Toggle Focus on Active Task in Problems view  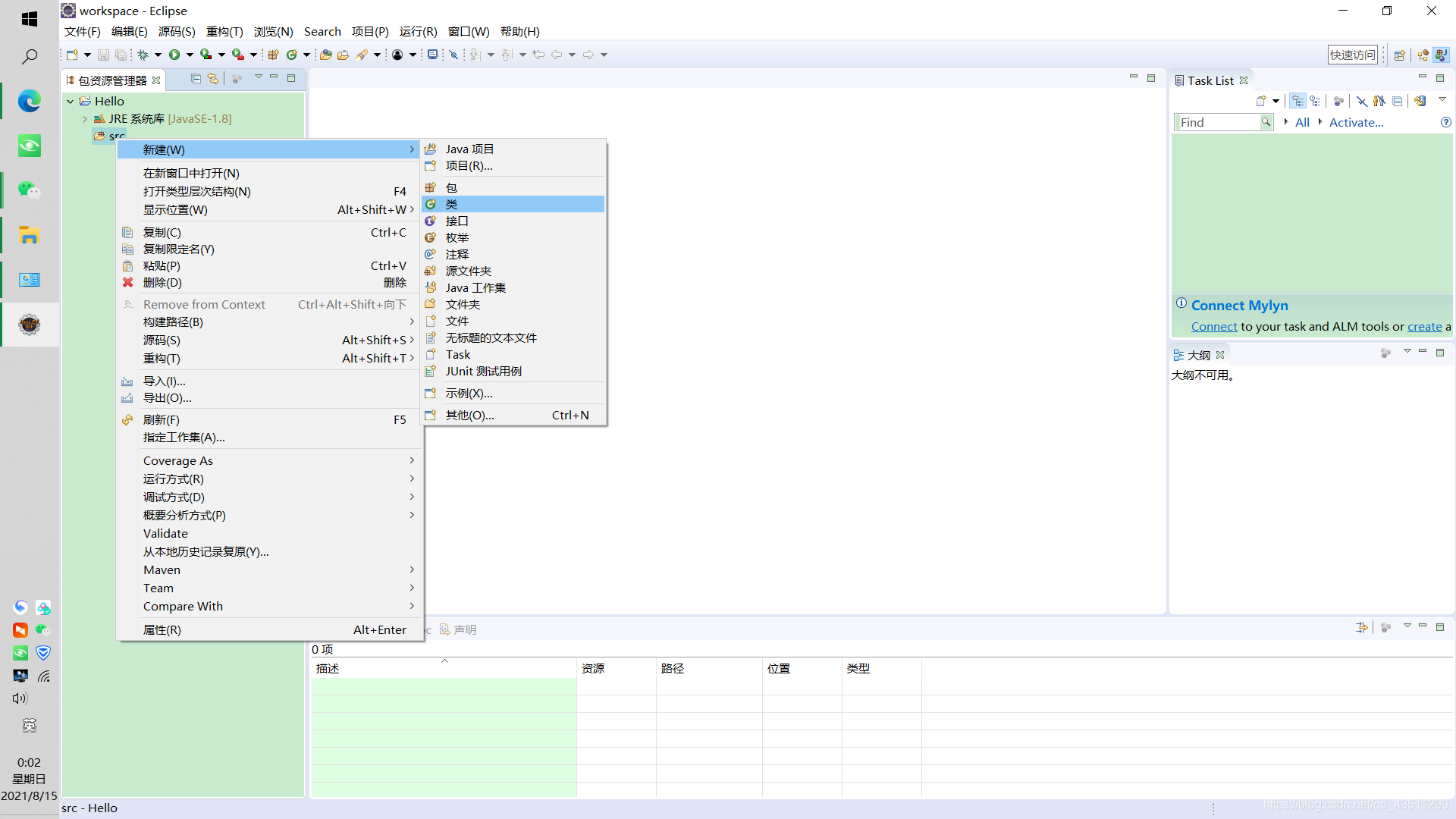(x=1385, y=628)
